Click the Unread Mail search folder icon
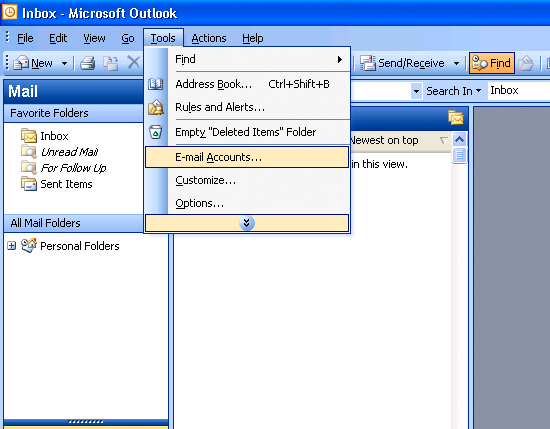 [29, 152]
